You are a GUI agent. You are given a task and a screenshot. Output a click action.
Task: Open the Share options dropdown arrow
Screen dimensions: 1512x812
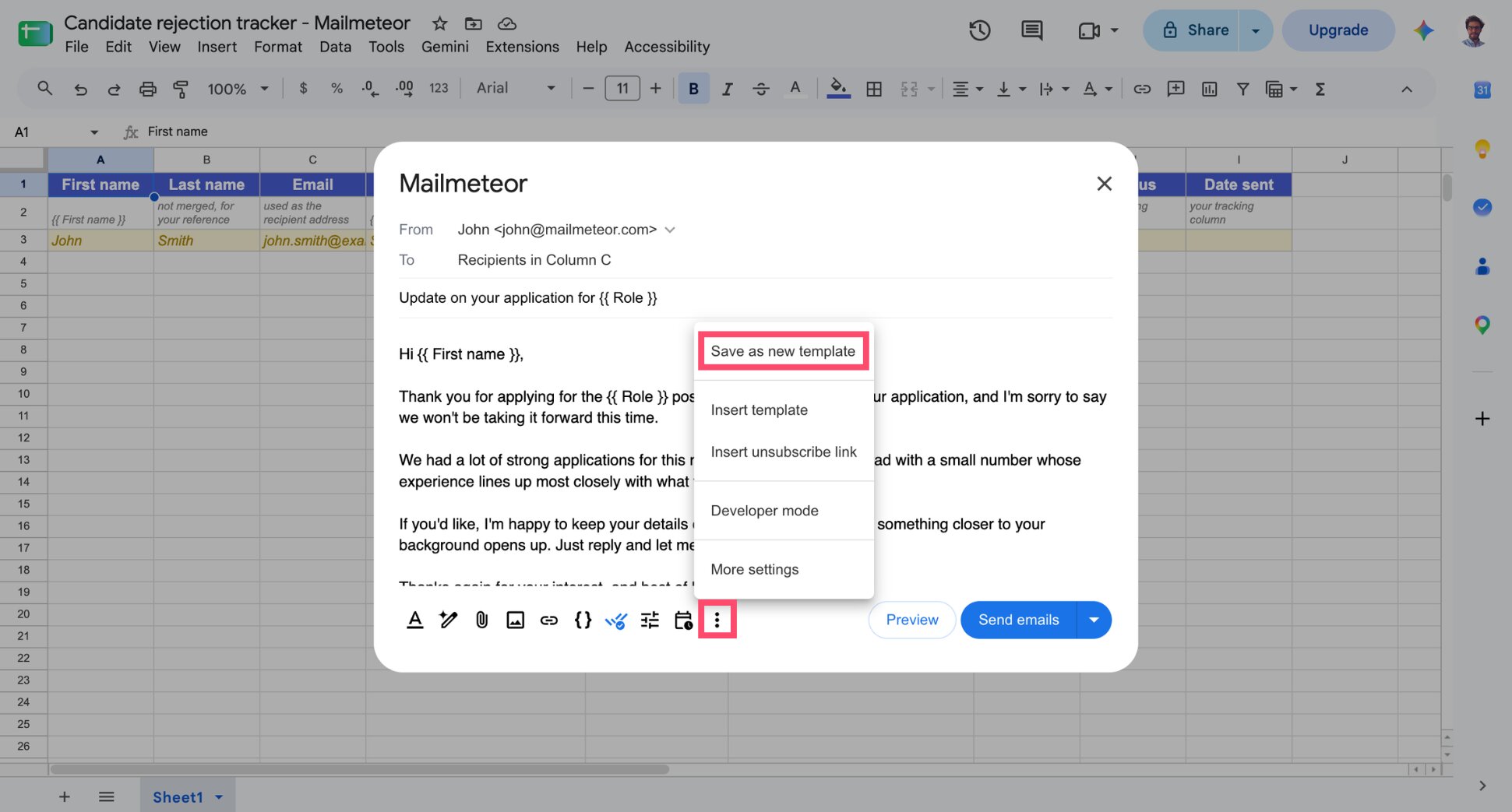(x=1256, y=30)
